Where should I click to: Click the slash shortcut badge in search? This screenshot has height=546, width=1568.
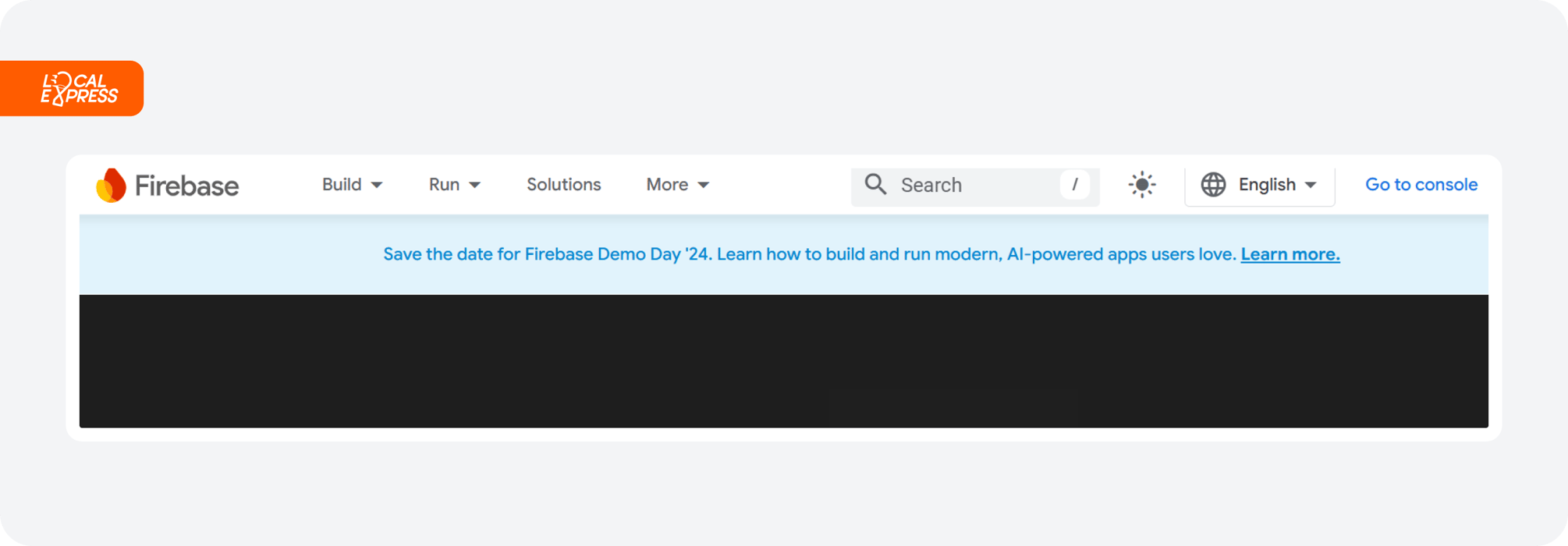pyautogui.click(x=1076, y=185)
